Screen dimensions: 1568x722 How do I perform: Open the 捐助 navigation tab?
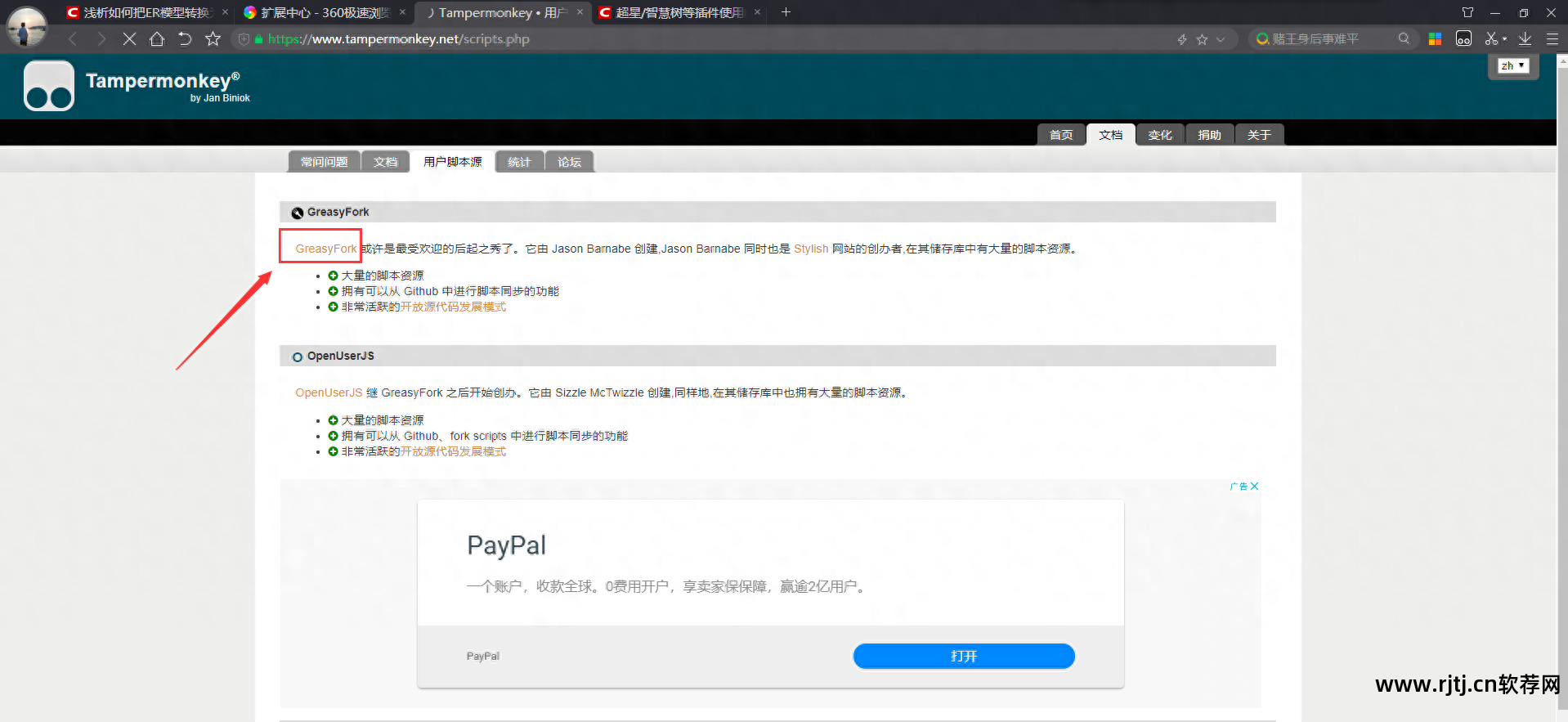[x=1210, y=135]
